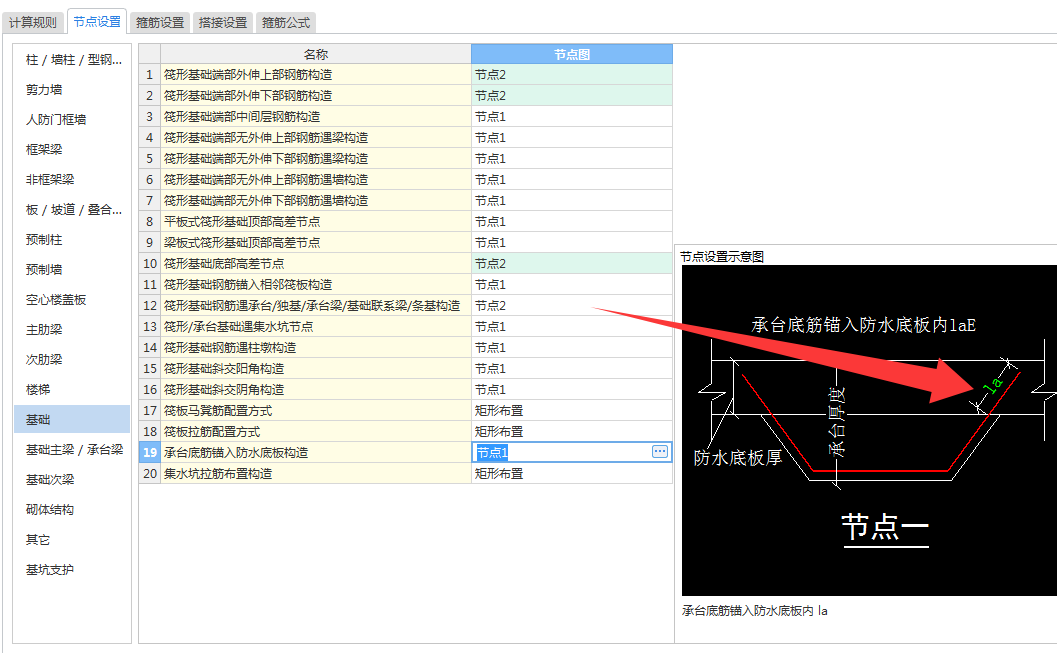Click 节点2 value for 筏形基础底部高差节点

572,263
